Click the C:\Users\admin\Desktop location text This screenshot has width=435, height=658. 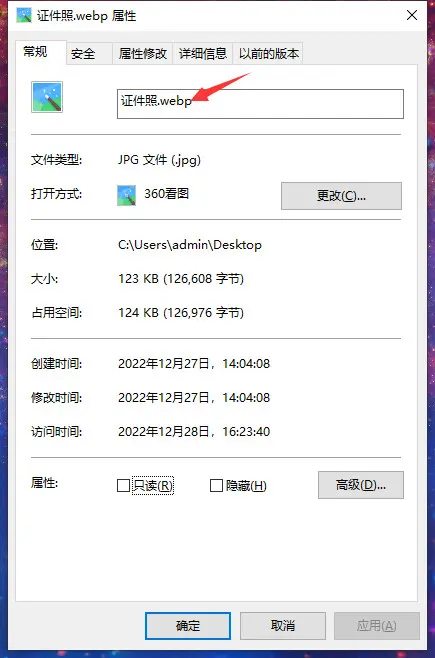click(x=190, y=245)
